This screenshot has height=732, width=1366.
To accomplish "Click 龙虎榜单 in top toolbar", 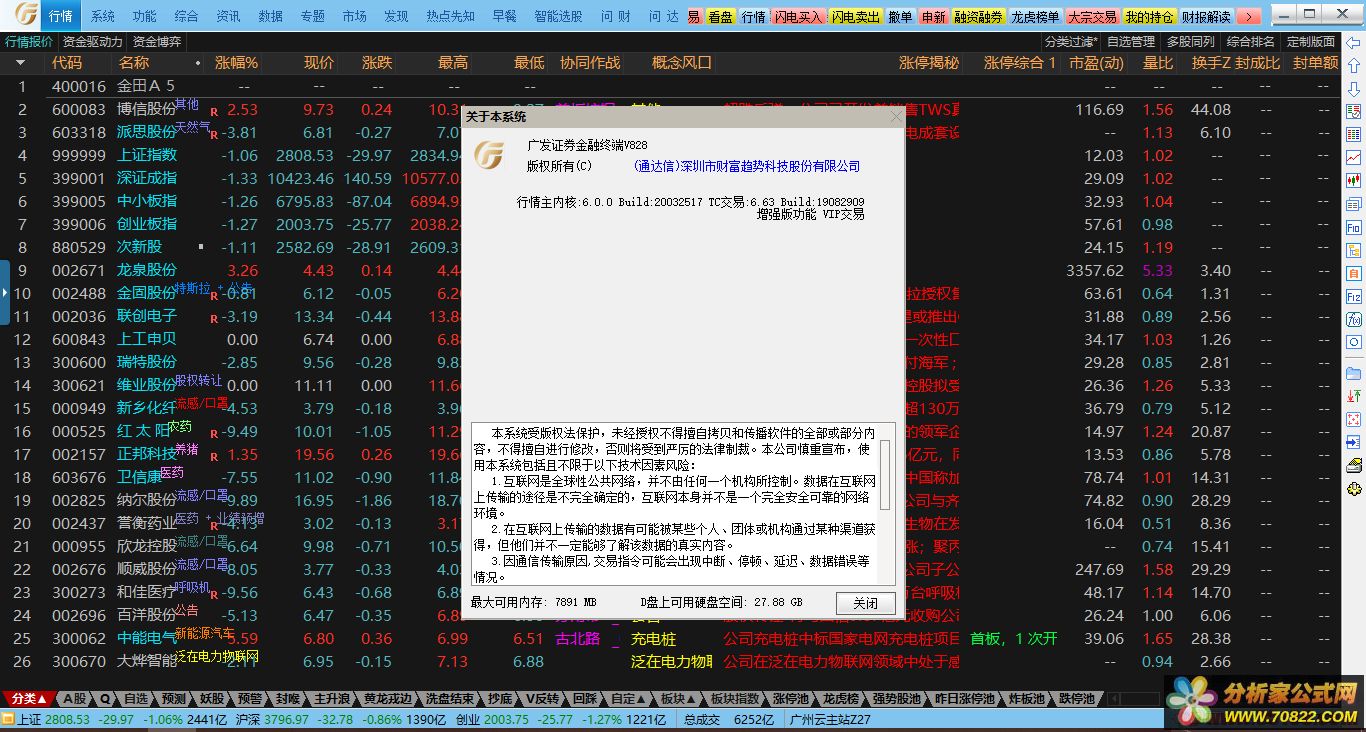I will pos(1035,17).
